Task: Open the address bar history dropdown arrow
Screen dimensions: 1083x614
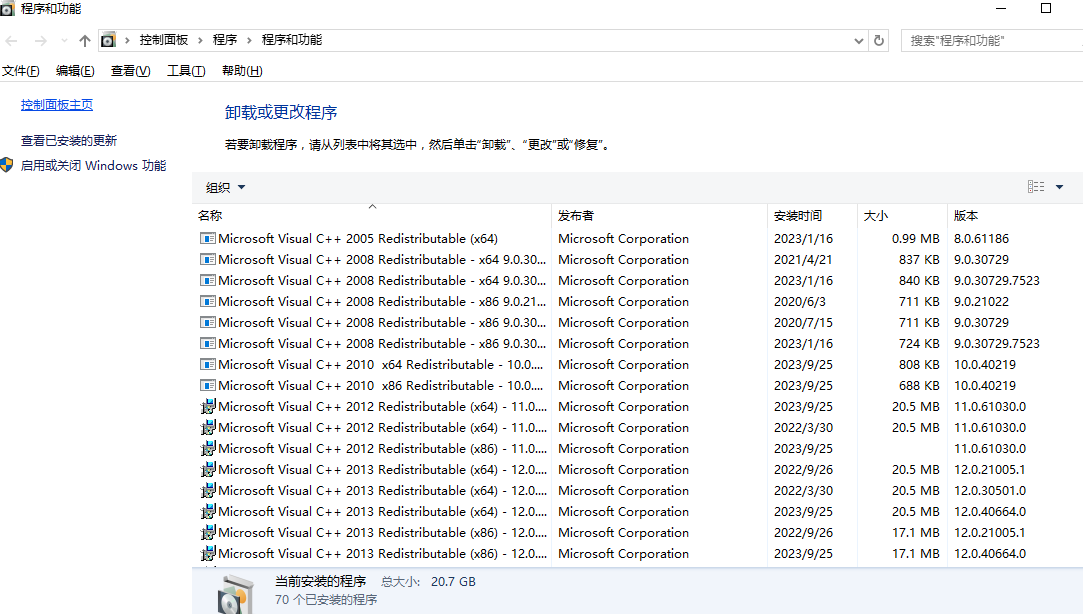Action: [858, 40]
